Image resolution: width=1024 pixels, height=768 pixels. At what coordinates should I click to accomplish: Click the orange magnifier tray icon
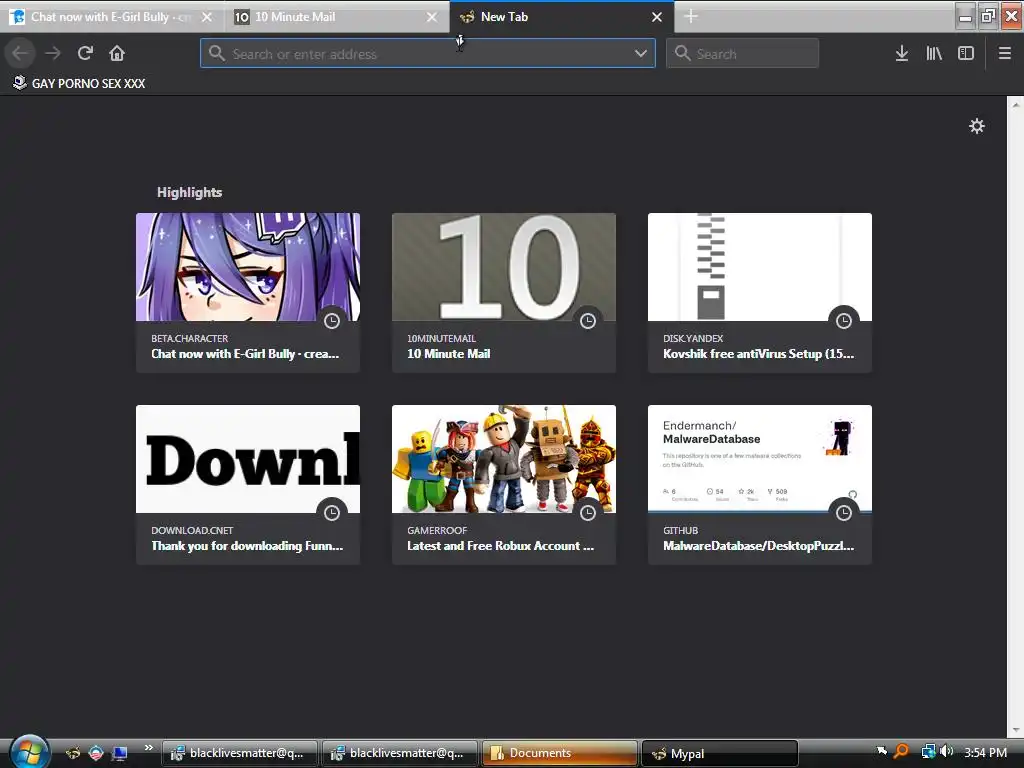901,752
